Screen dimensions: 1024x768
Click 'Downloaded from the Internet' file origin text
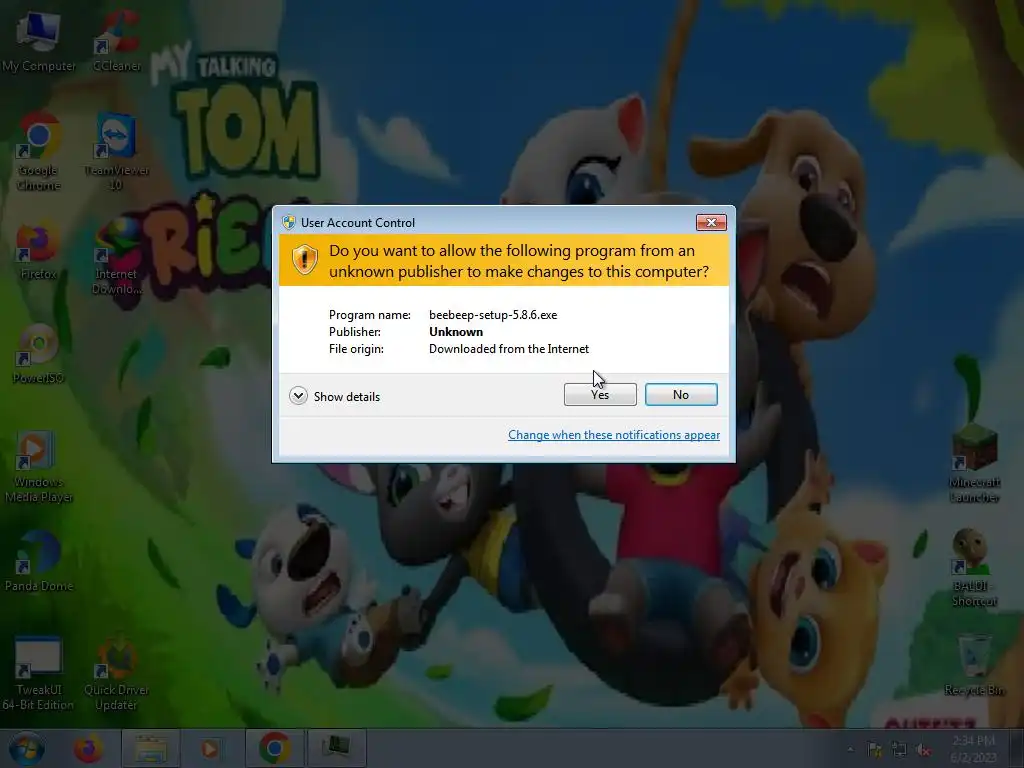point(509,349)
